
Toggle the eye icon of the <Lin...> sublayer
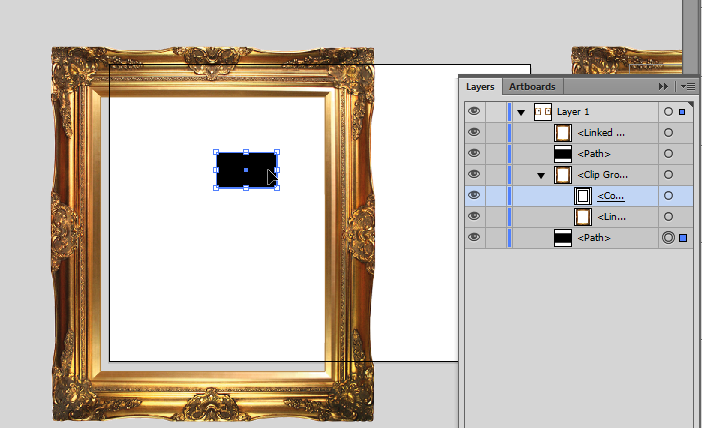(474, 217)
